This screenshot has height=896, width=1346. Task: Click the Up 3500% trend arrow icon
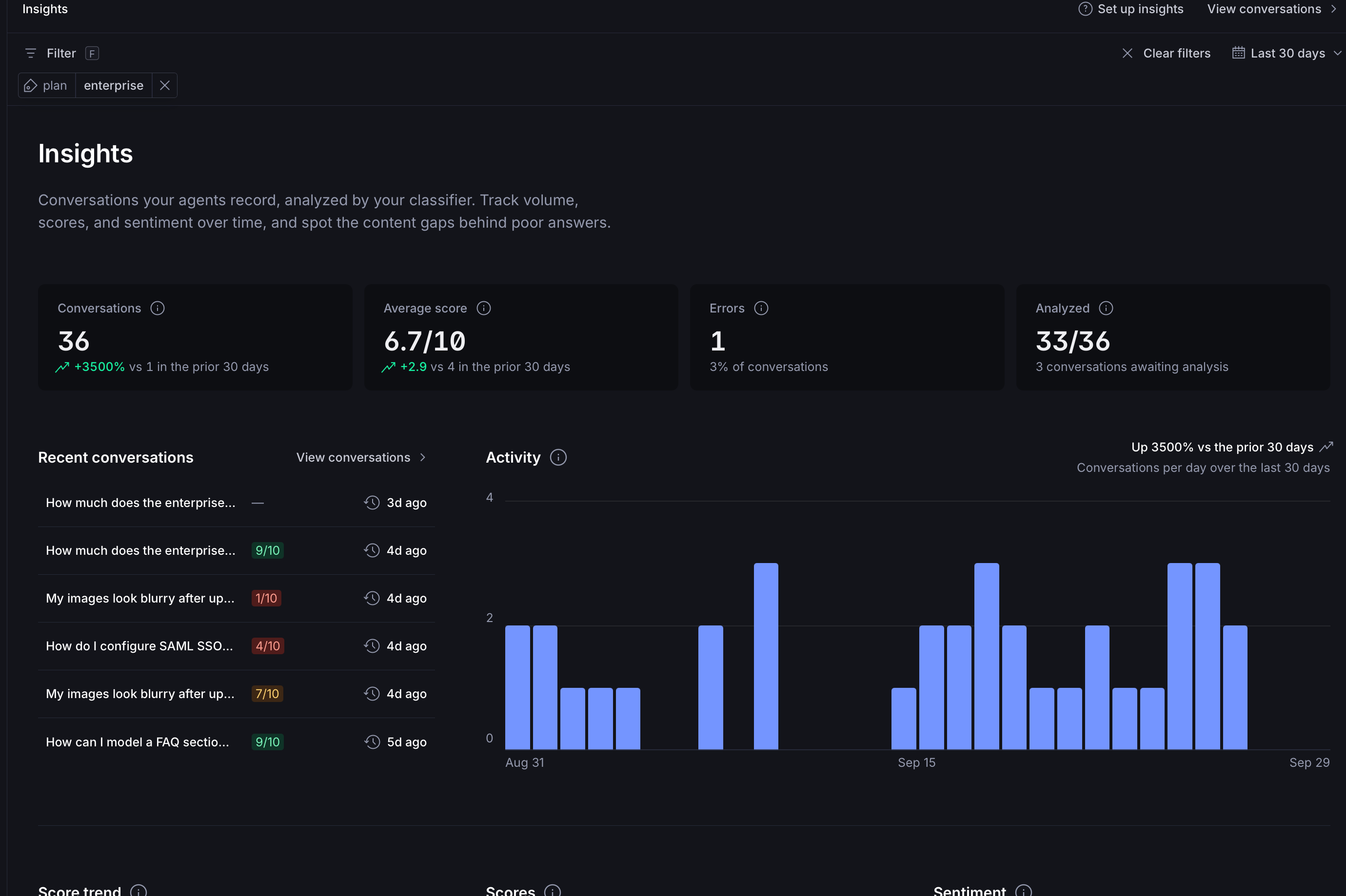(x=1326, y=447)
